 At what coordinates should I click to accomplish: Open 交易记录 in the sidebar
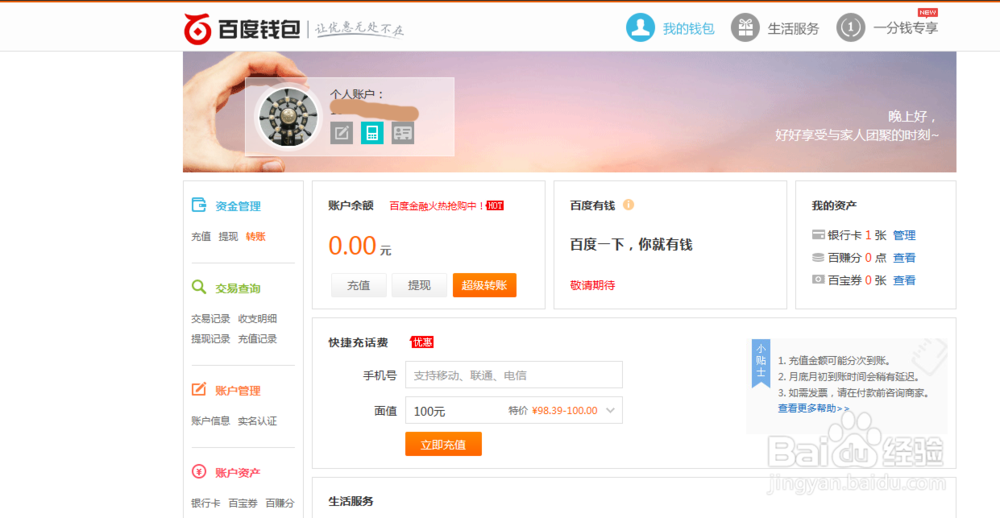(210, 319)
